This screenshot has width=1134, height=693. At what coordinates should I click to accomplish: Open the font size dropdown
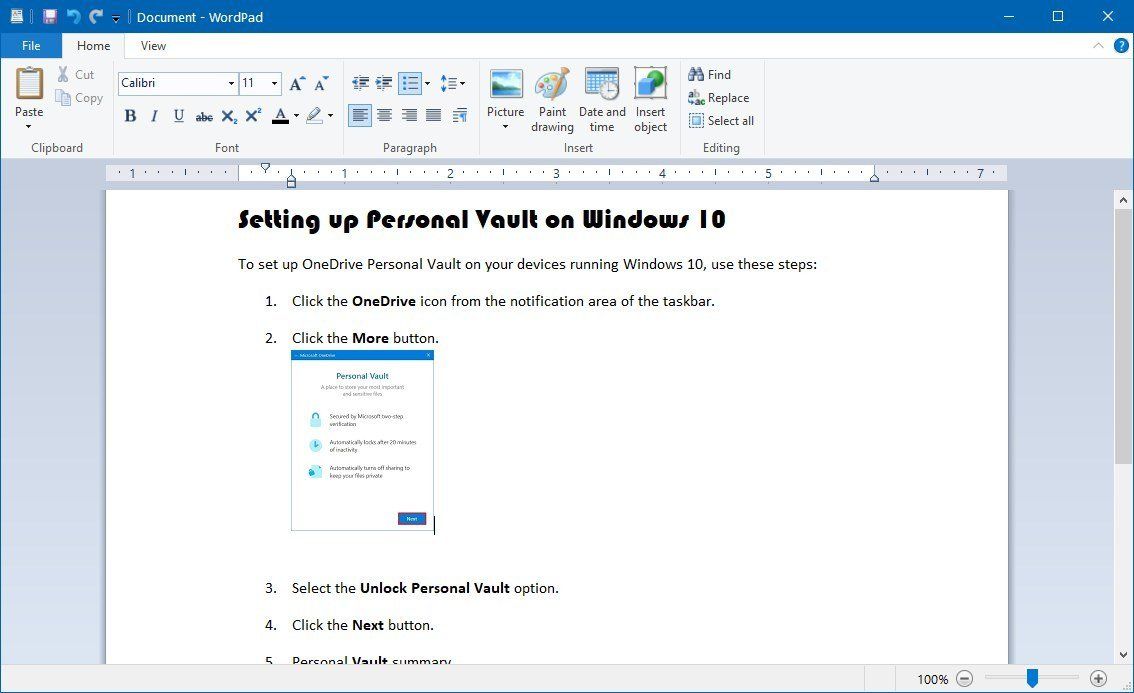click(x=272, y=83)
